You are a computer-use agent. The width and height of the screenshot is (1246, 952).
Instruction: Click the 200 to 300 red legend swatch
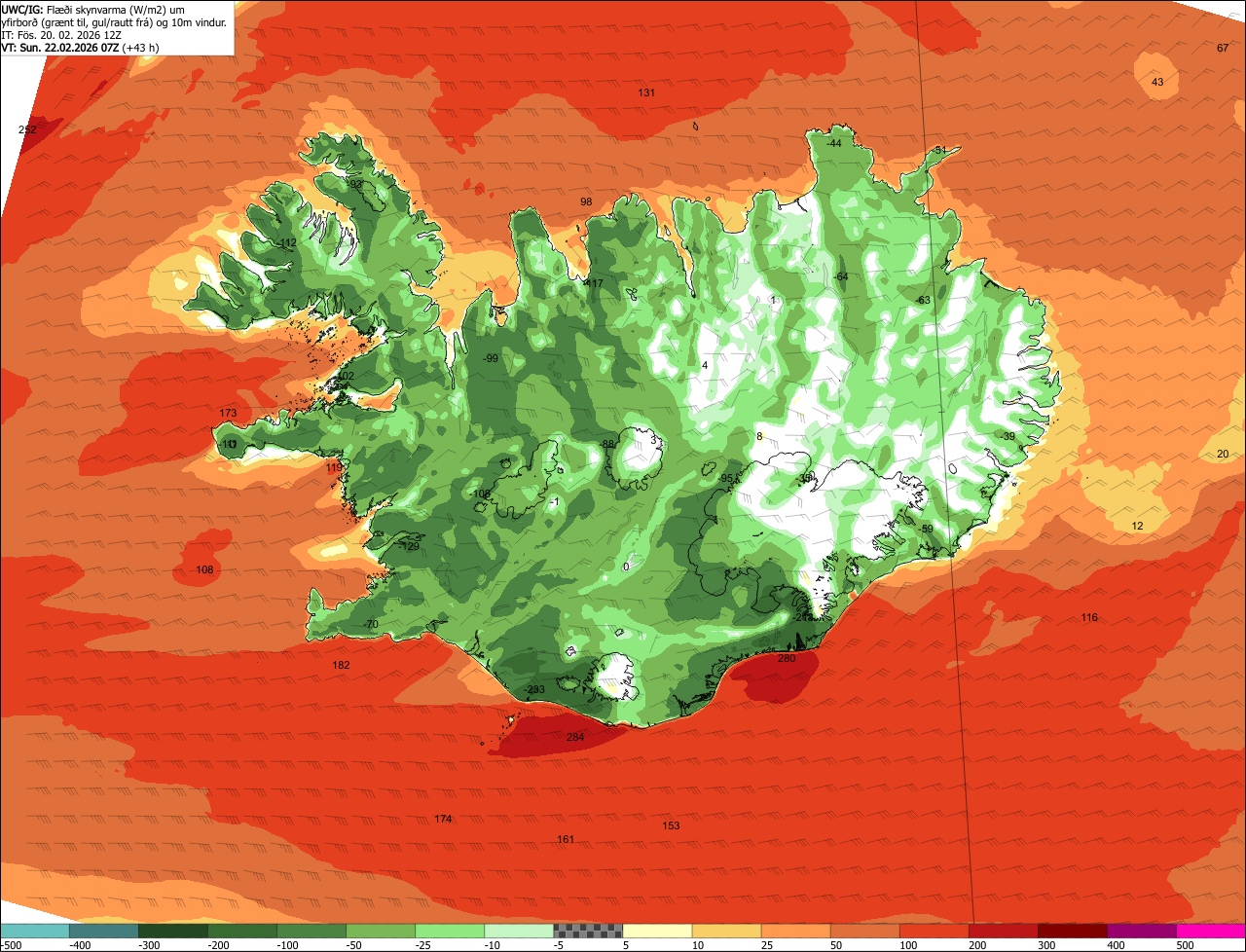tap(1003, 931)
